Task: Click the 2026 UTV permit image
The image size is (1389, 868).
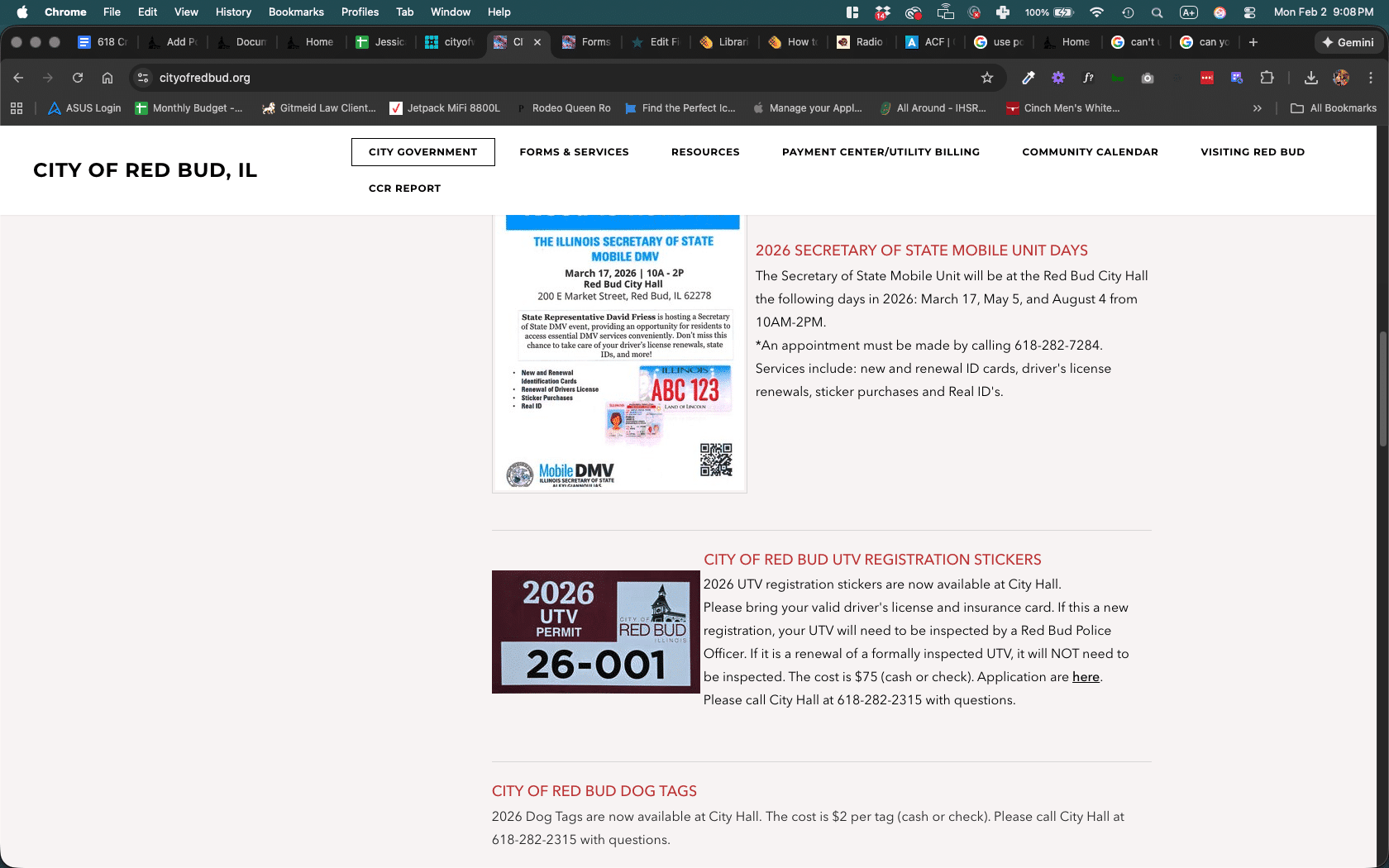Action: point(595,632)
